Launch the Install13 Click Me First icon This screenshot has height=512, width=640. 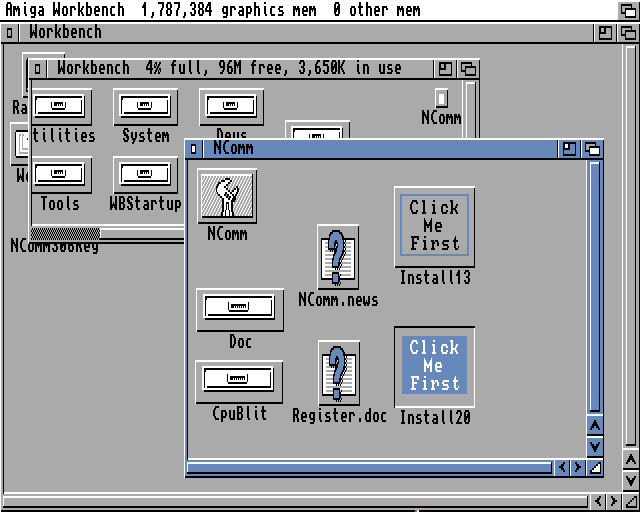(434, 227)
